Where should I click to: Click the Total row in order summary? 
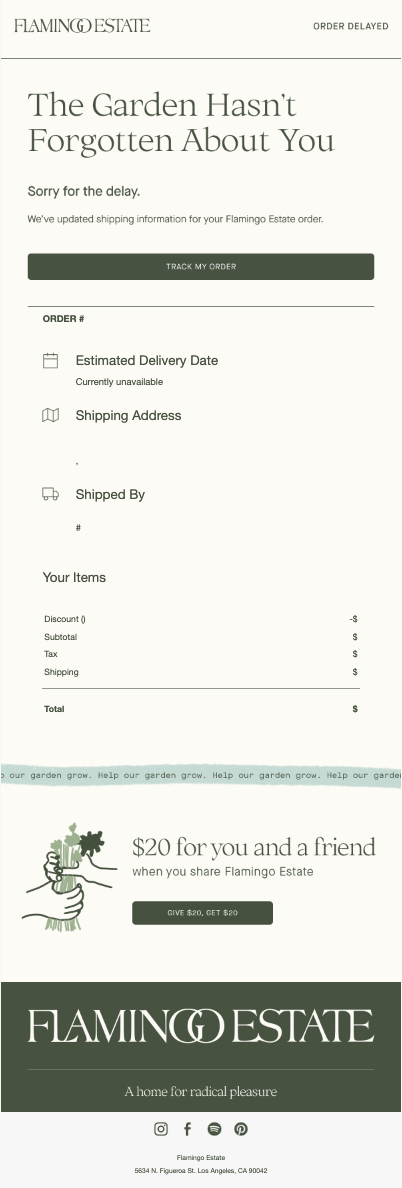(x=201, y=709)
